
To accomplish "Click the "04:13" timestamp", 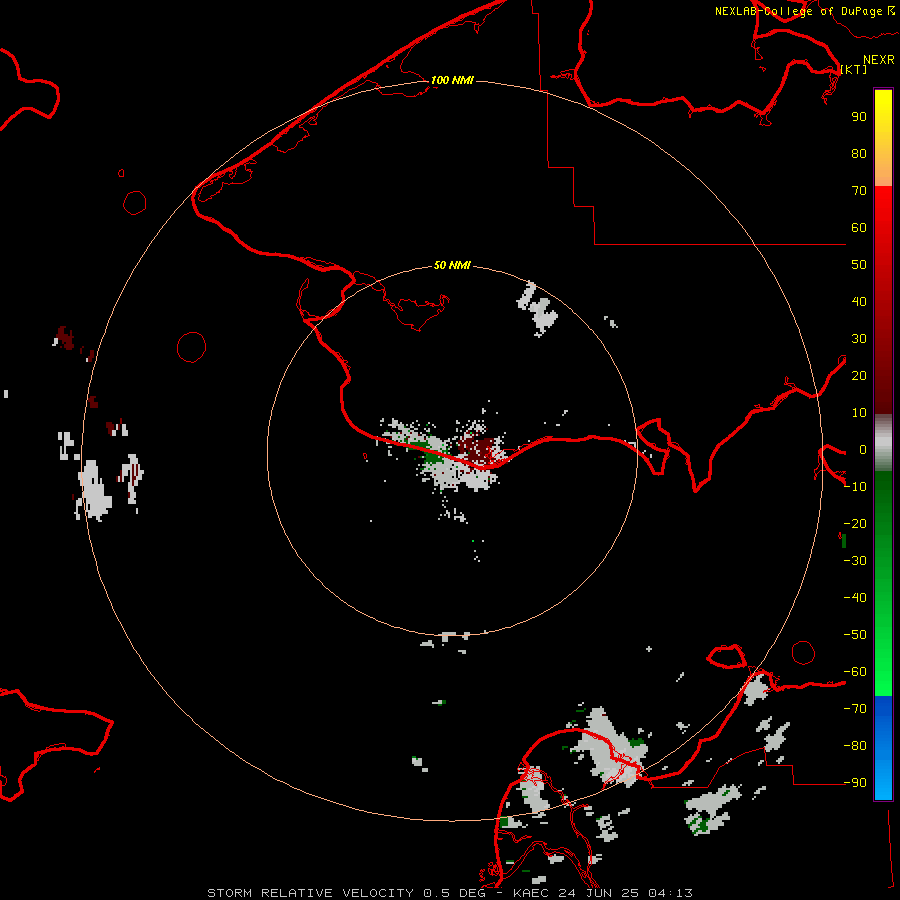I will pos(670,893).
